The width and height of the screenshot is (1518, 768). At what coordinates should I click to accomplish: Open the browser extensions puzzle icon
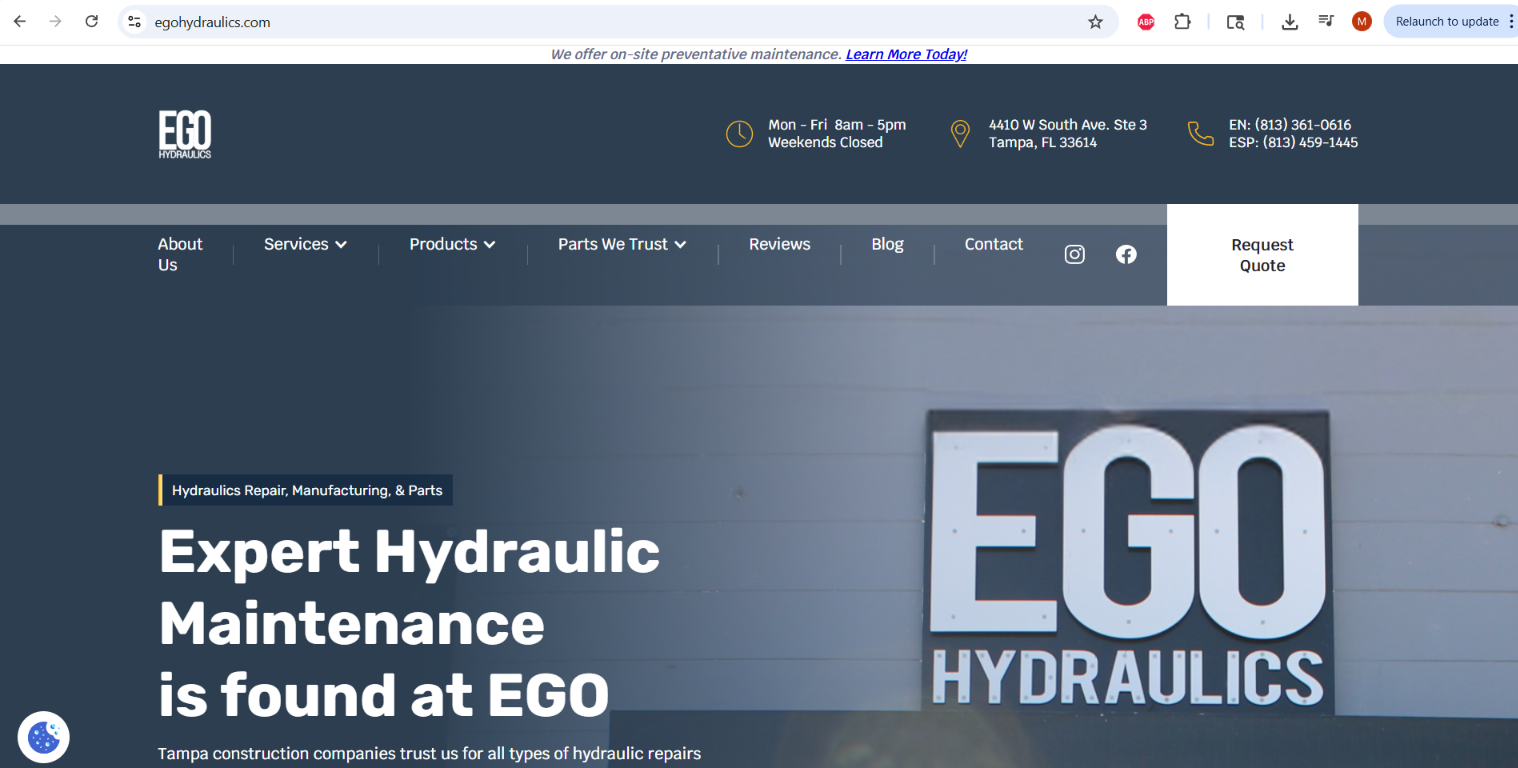pos(1182,22)
